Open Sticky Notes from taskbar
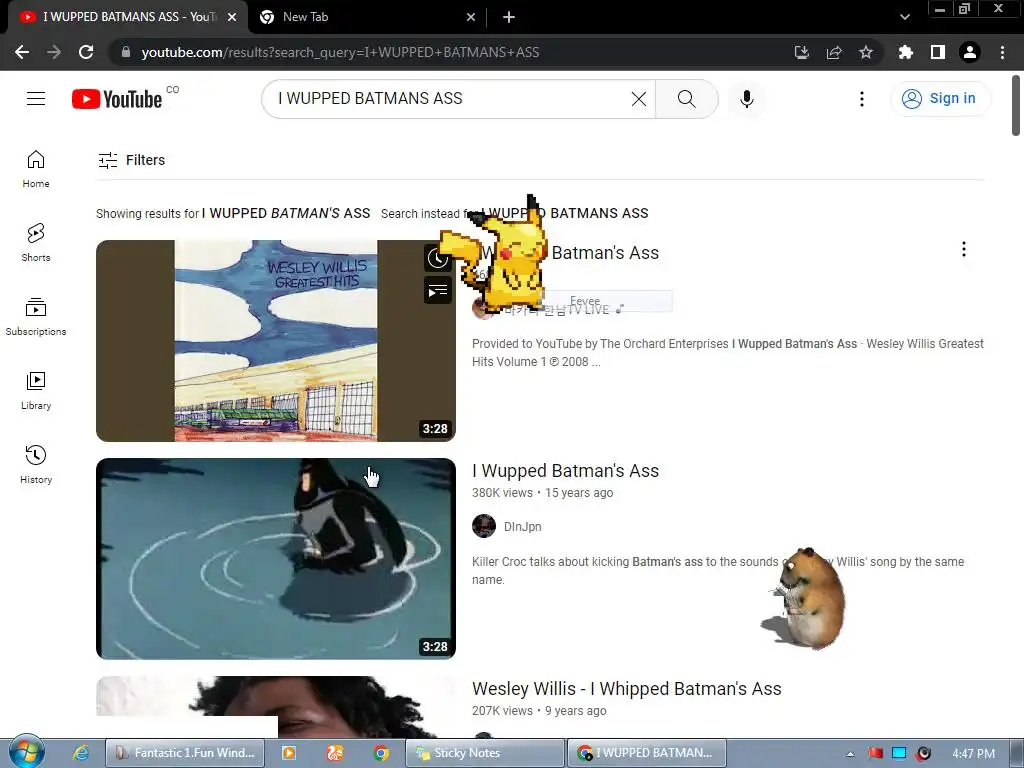The height and width of the screenshot is (768, 1024). [x=485, y=753]
